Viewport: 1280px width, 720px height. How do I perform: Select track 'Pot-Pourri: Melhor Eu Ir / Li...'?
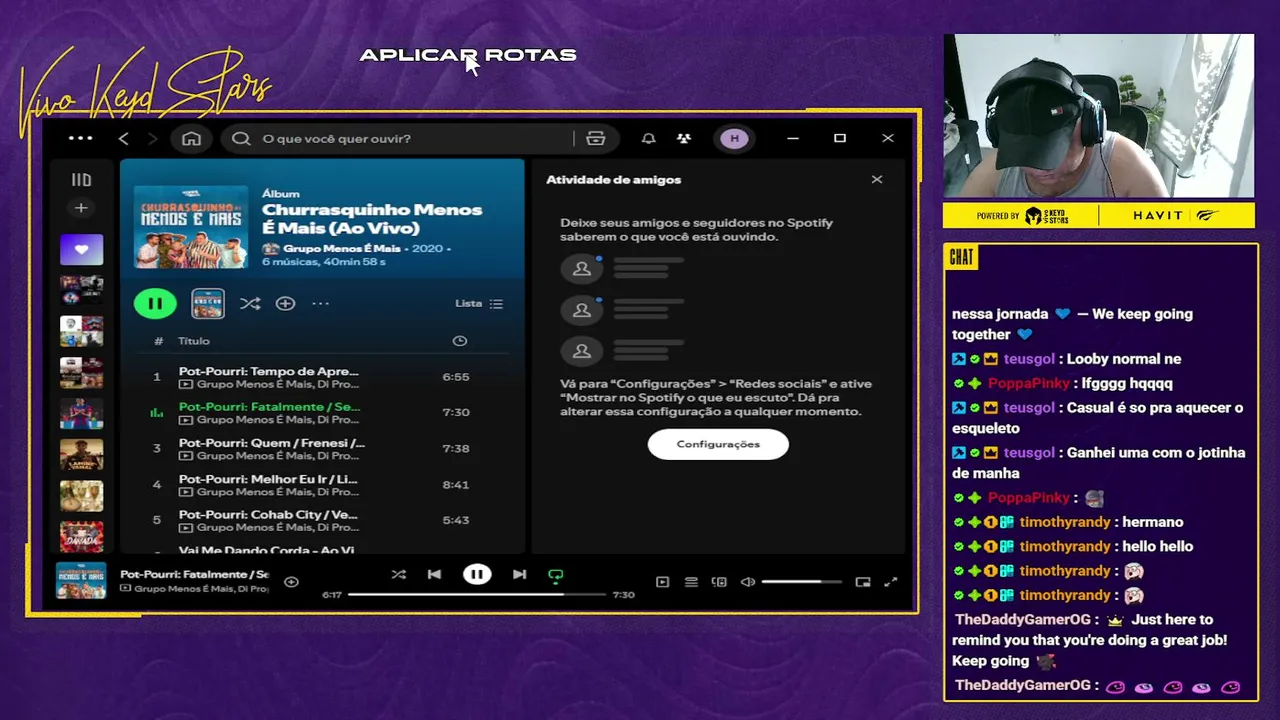pyautogui.click(x=320, y=484)
